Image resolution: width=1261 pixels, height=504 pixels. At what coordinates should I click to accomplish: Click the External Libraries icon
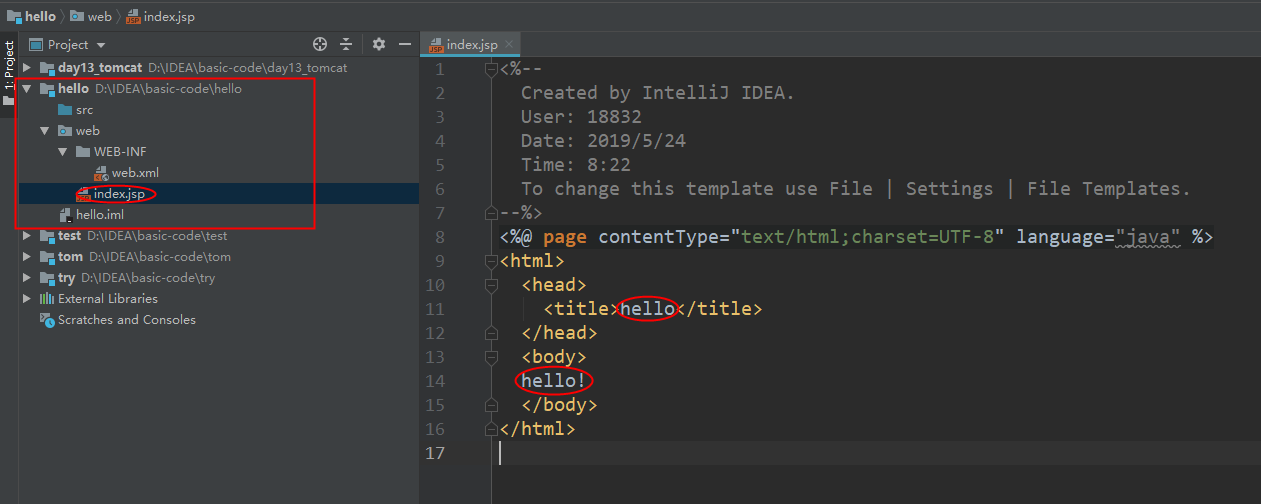coord(47,299)
